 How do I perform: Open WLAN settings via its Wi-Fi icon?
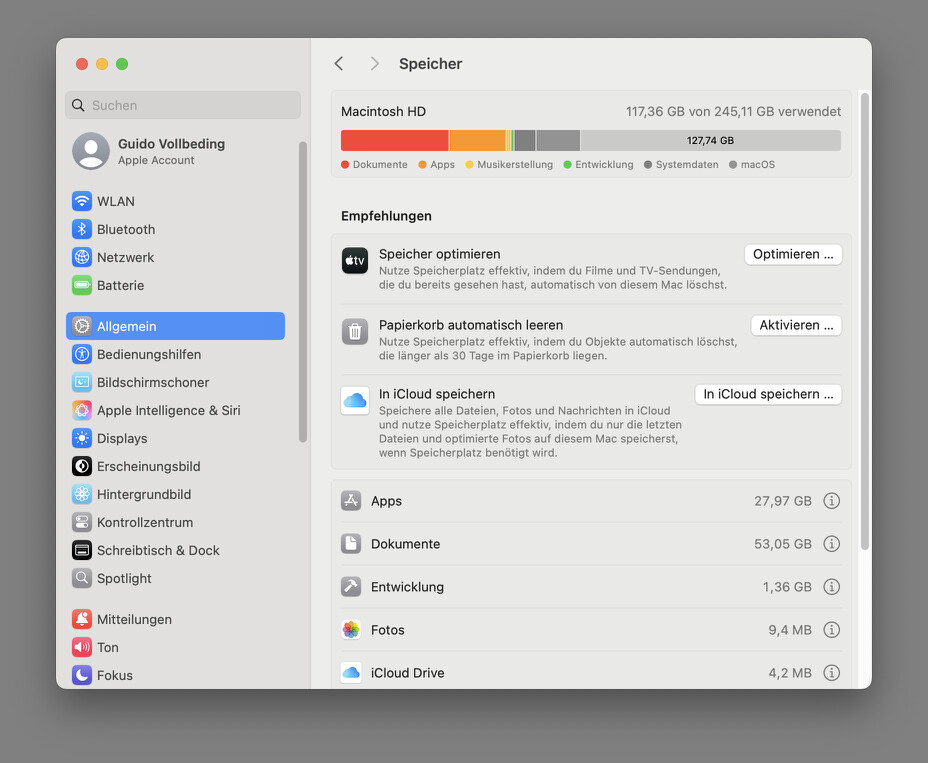point(82,201)
